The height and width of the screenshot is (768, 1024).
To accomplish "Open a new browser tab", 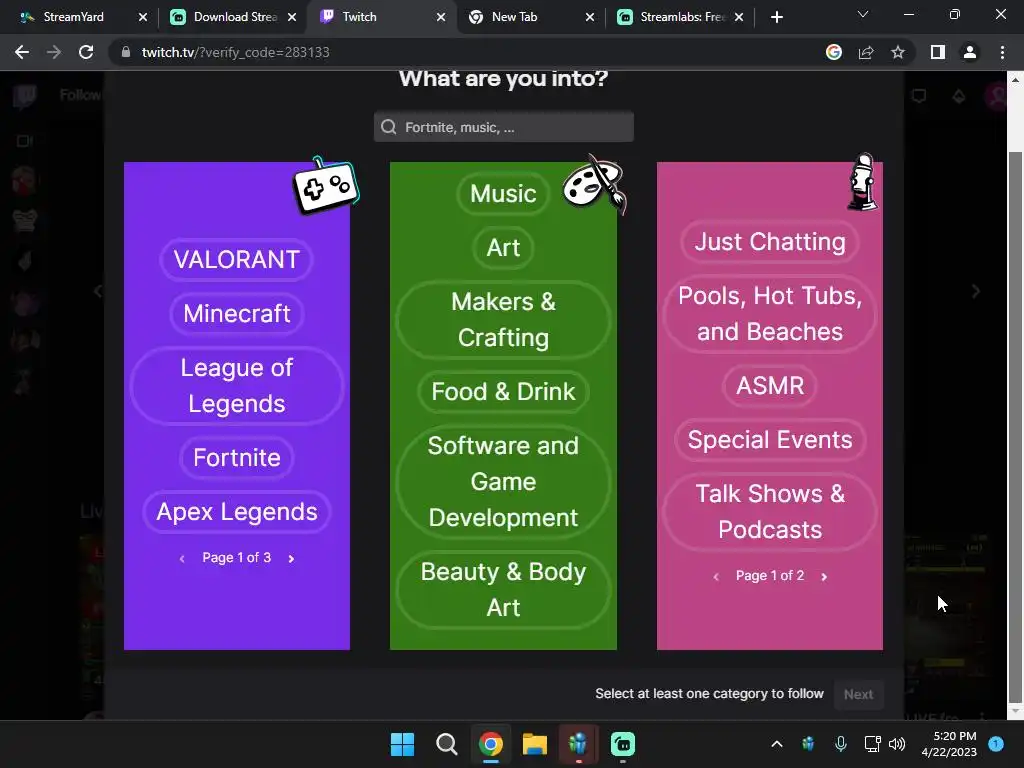I will 776,17.
